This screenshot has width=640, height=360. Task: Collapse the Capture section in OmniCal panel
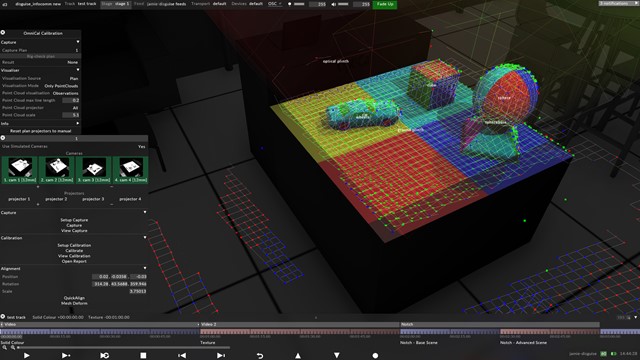click(x=78, y=42)
